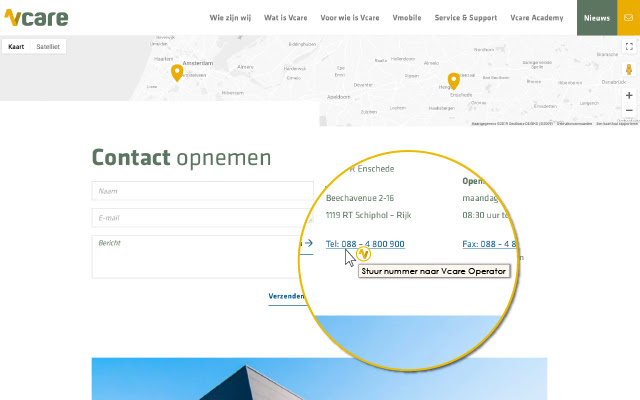Zoom in on the map
The image size is (640, 400).
pos(628,95)
